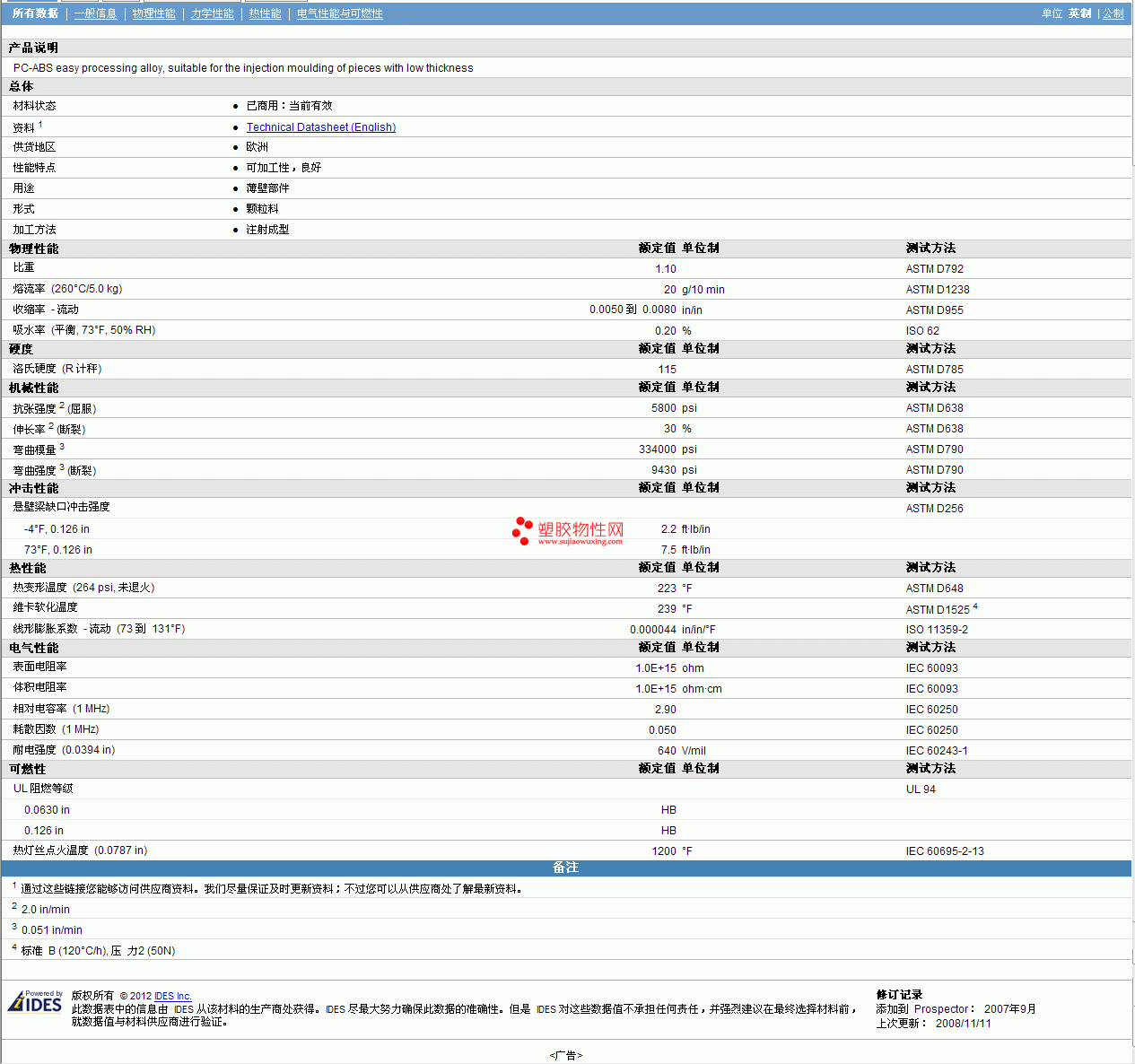The height and width of the screenshot is (1064, 1135).
Task: Click the 相对电容率 value 2.90
Action: coord(666,710)
